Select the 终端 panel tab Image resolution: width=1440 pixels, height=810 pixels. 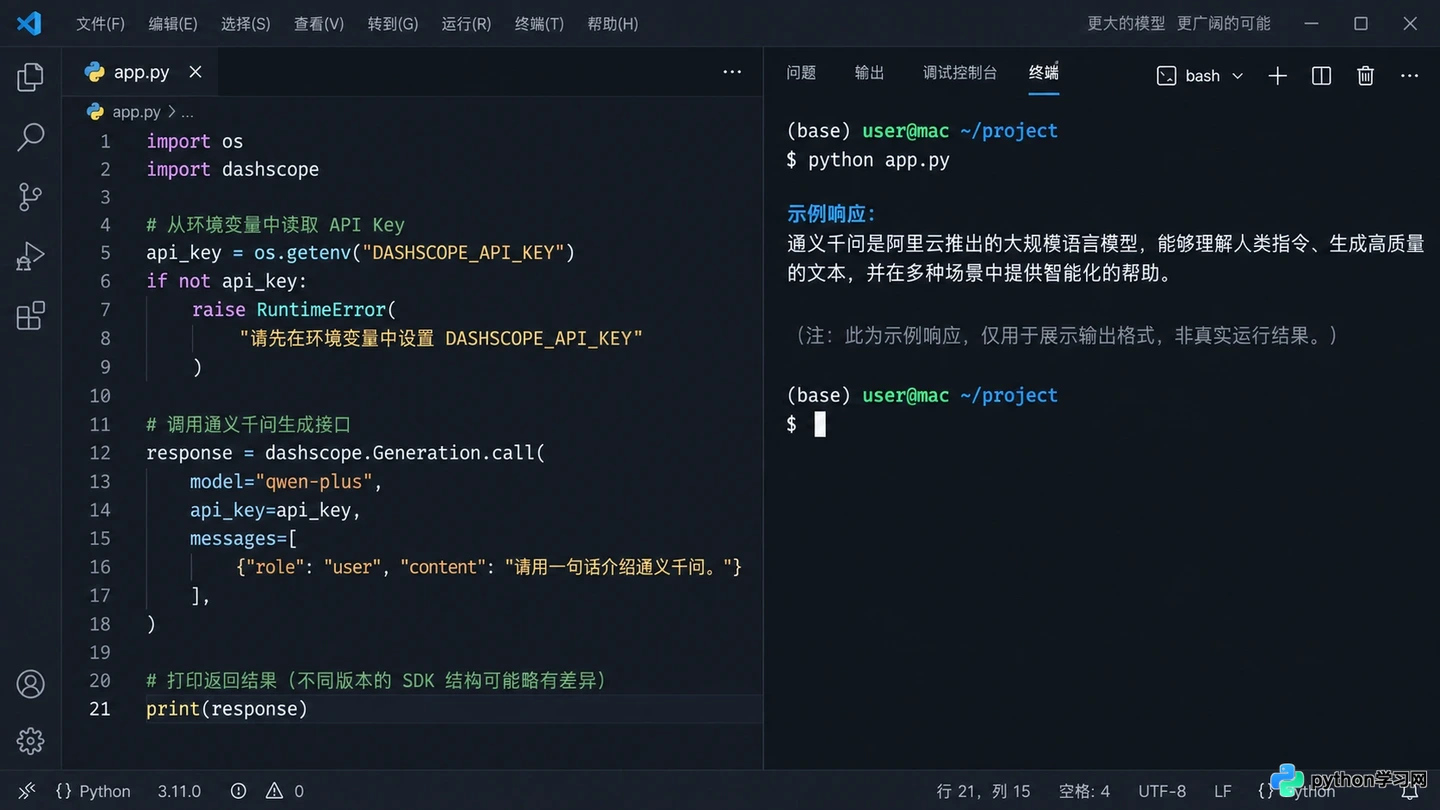(x=1044, y=72)
